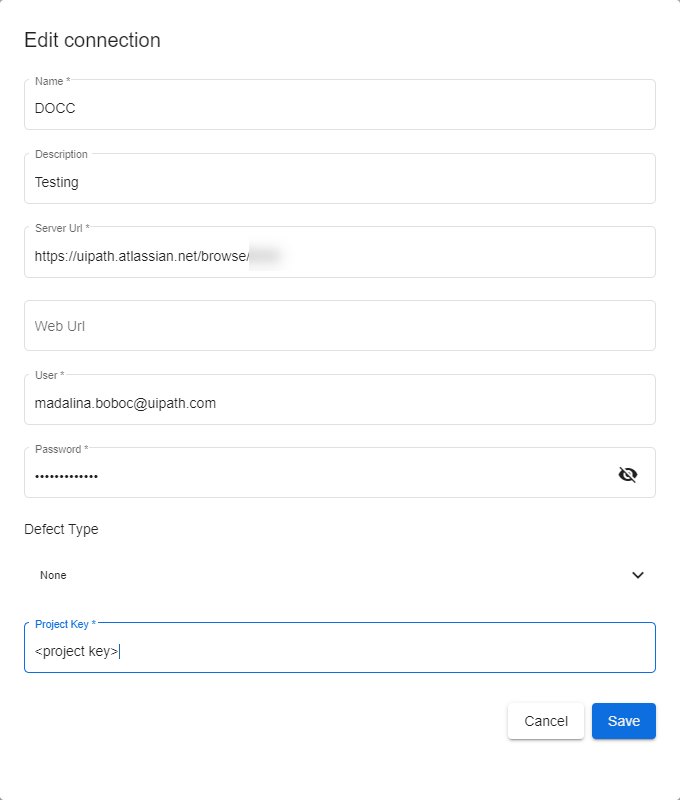This screenshot has width=680, height=800.
Task: Click the Server Url * floating label
Action: 62,228
